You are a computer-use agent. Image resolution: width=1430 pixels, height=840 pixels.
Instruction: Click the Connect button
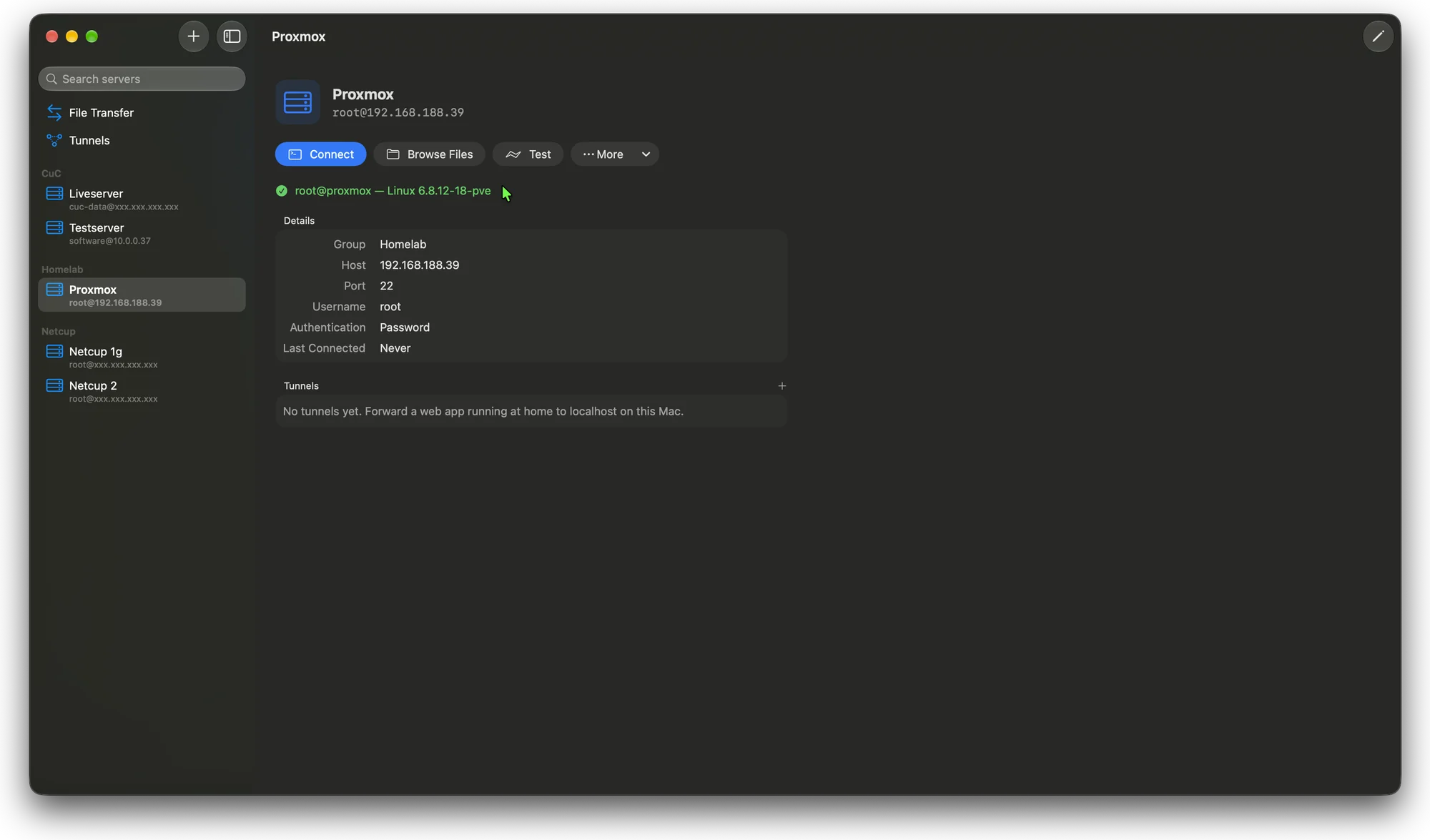320,154
